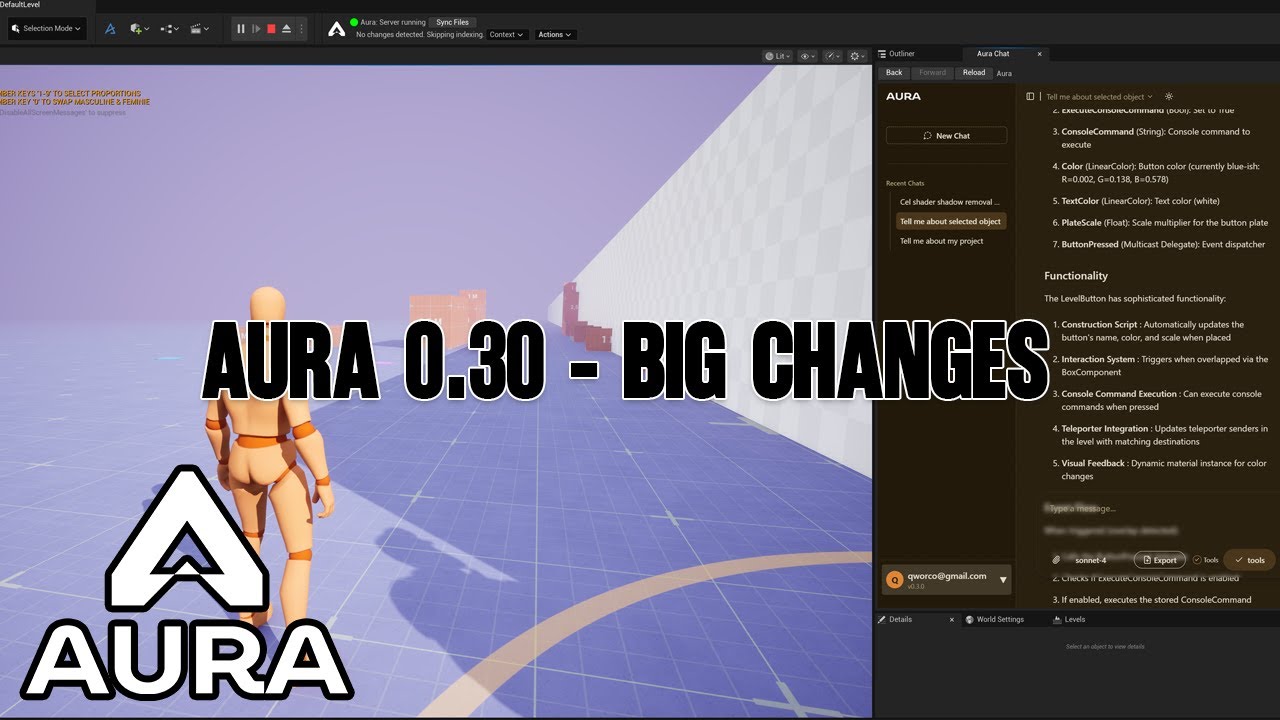Click the 'Recent Chats' label
The height and width of the screenshot is (720, 1280).
(905, 184)
